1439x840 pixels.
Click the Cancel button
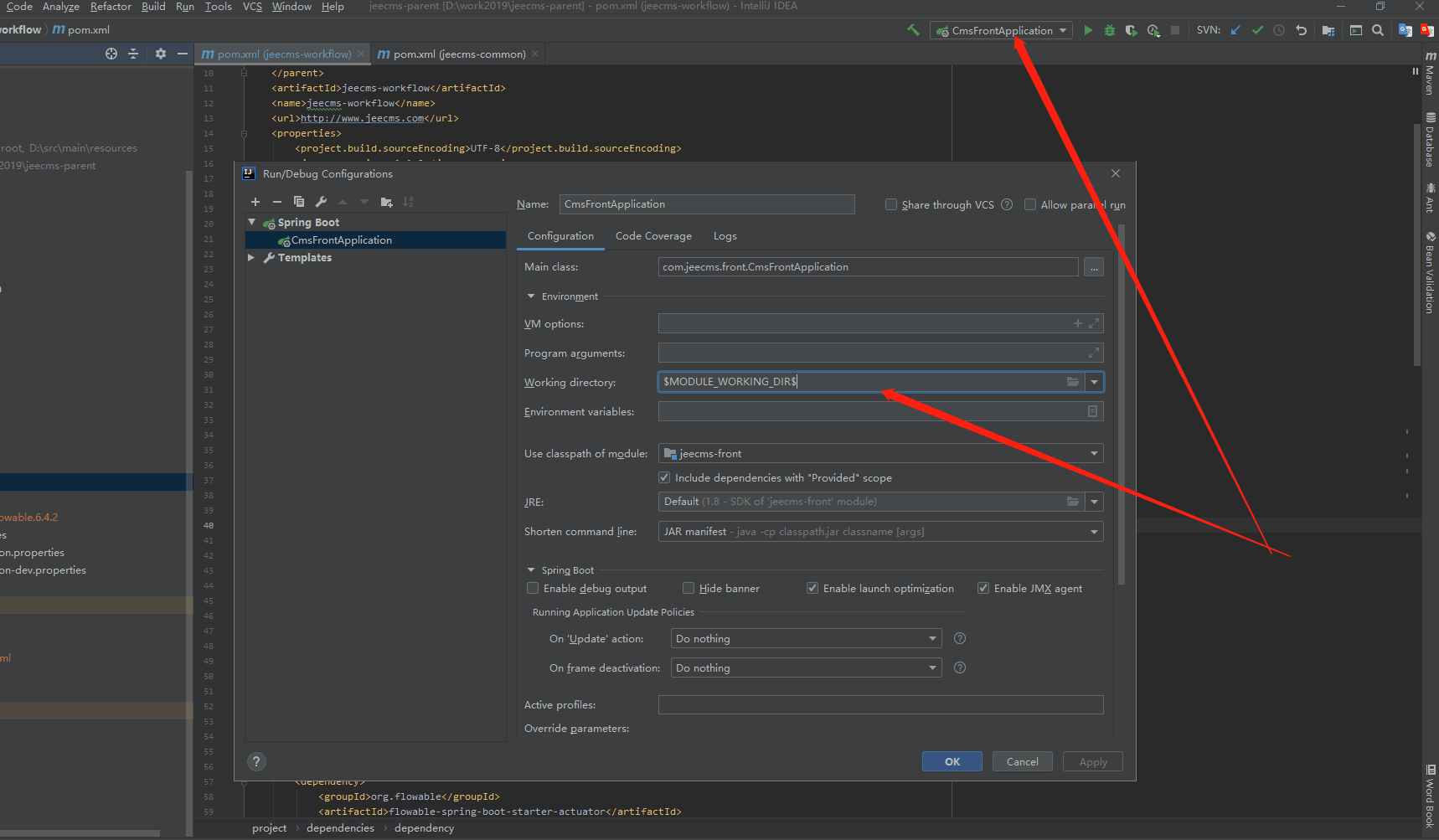[x=1022, y=761]
